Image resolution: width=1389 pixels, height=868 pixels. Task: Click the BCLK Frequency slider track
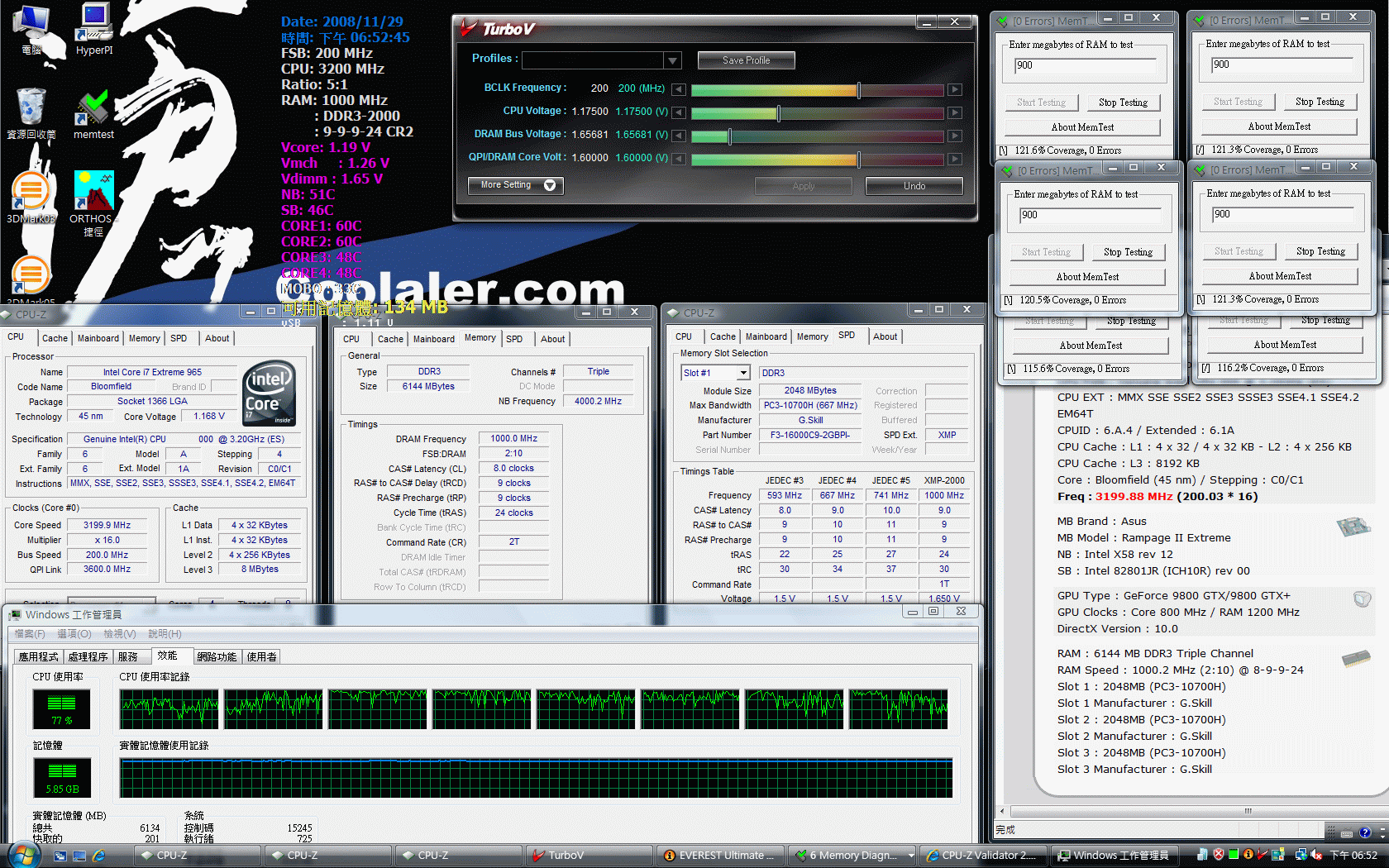coord(817,89)
